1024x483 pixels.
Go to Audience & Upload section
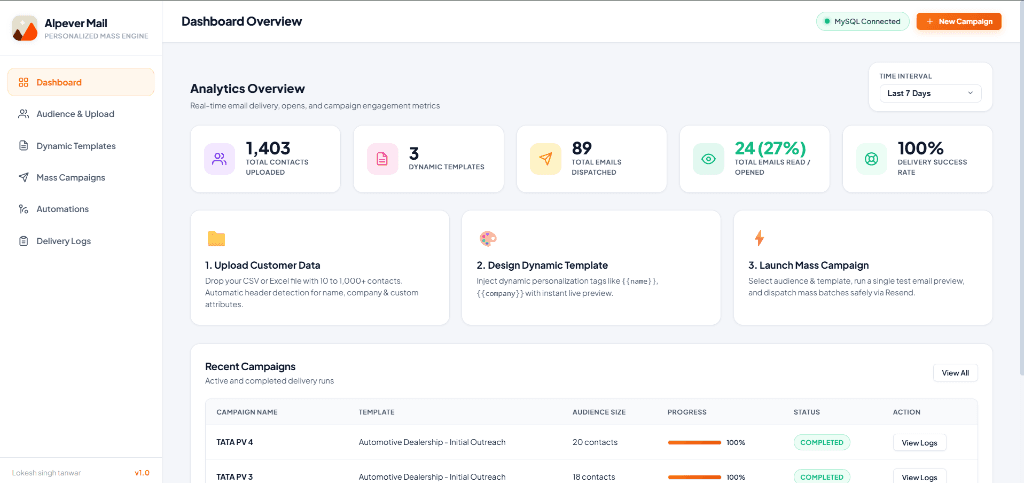click(x=81, y=114)
